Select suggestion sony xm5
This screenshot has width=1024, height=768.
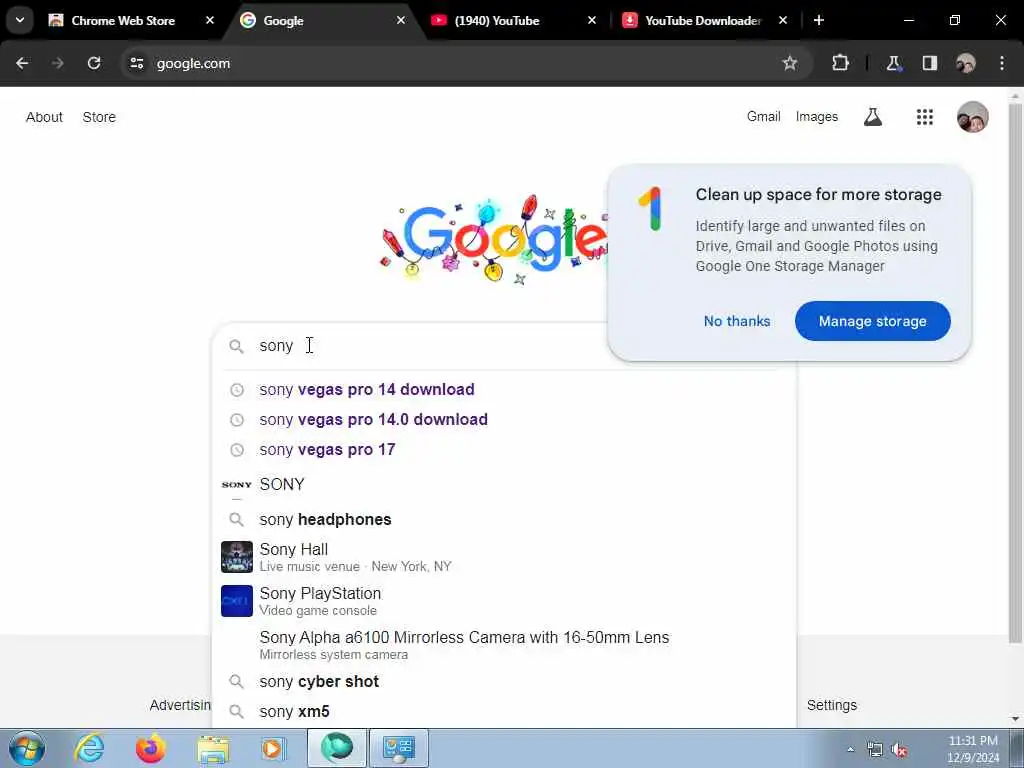504,711
